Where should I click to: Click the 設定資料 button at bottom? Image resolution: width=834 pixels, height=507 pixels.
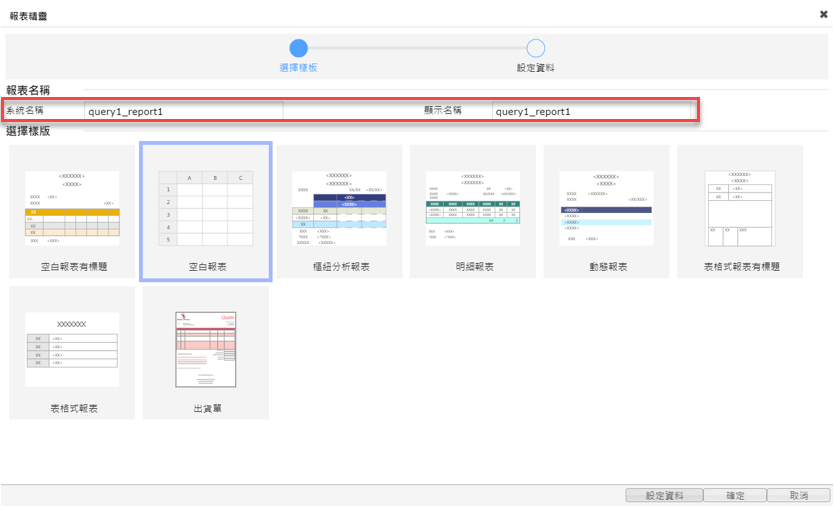coord(664,495)
